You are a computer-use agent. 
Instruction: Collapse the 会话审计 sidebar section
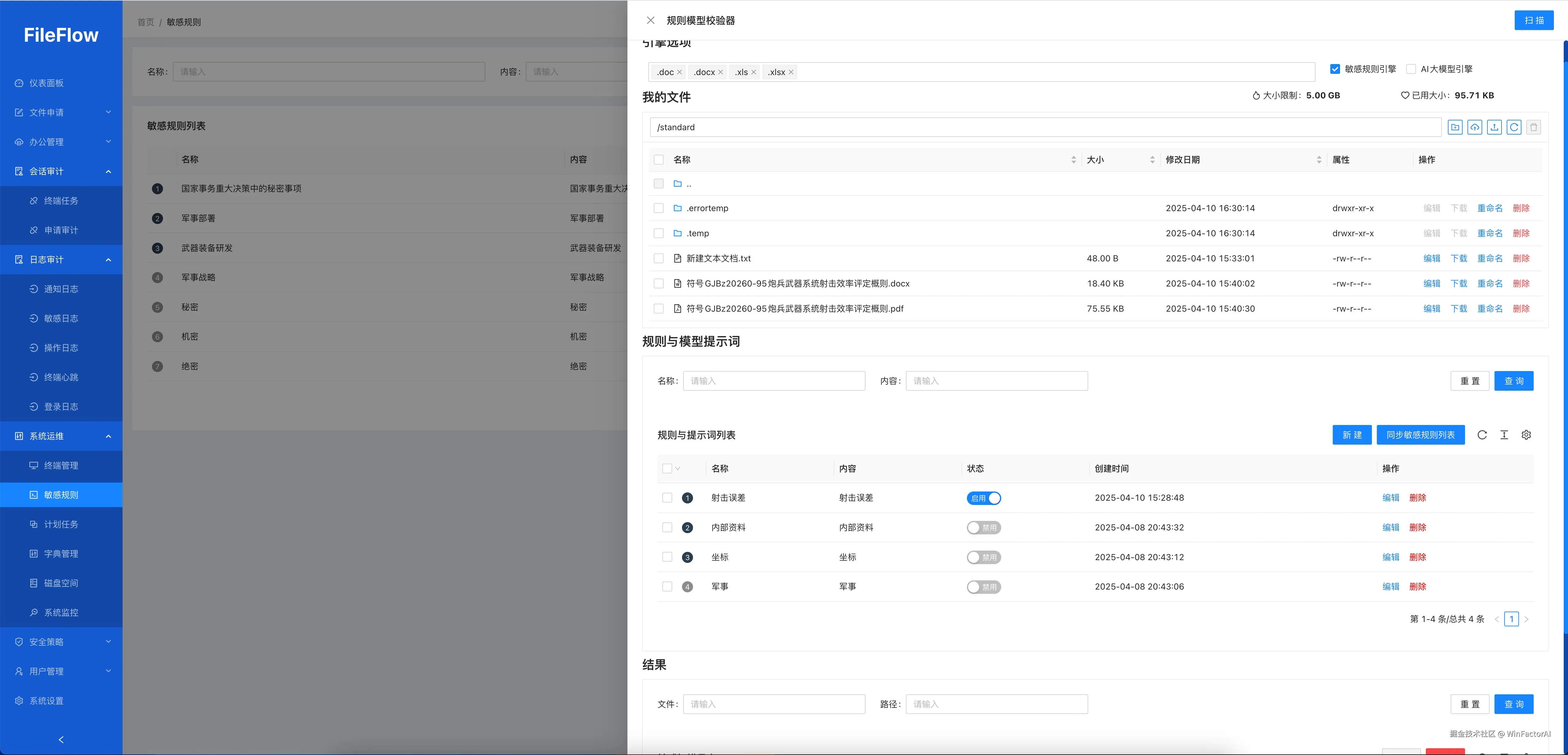pyautogui.click(x=61, y=171)
